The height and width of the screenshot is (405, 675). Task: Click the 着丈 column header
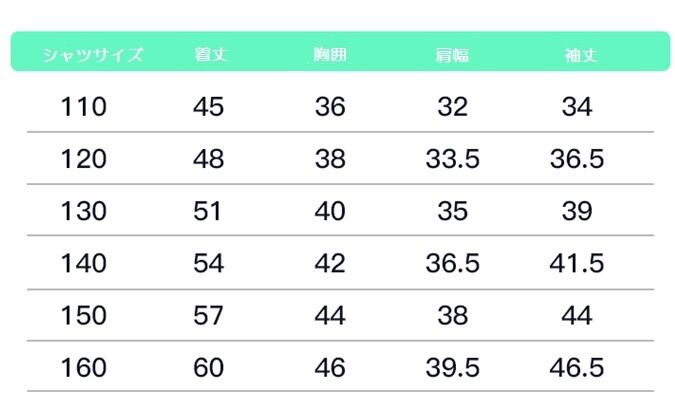pos(209,55)
